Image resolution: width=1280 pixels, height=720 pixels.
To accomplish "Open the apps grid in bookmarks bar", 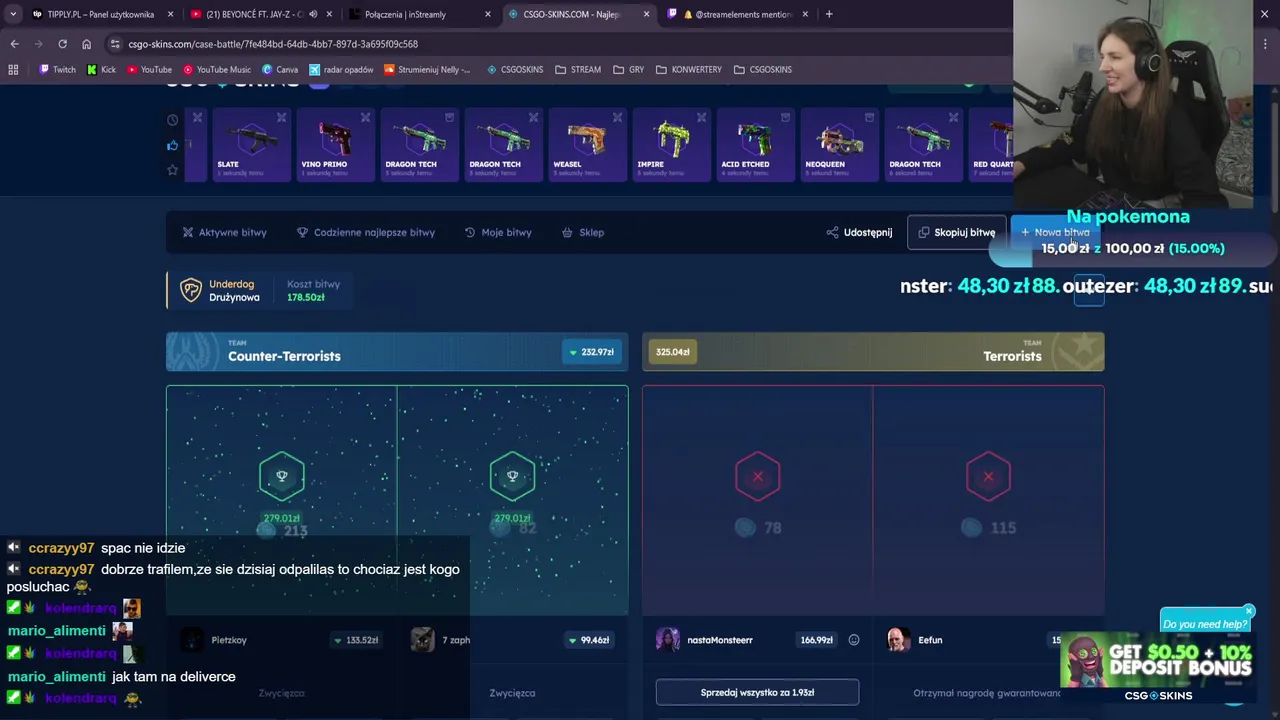I will click(13, 70).
